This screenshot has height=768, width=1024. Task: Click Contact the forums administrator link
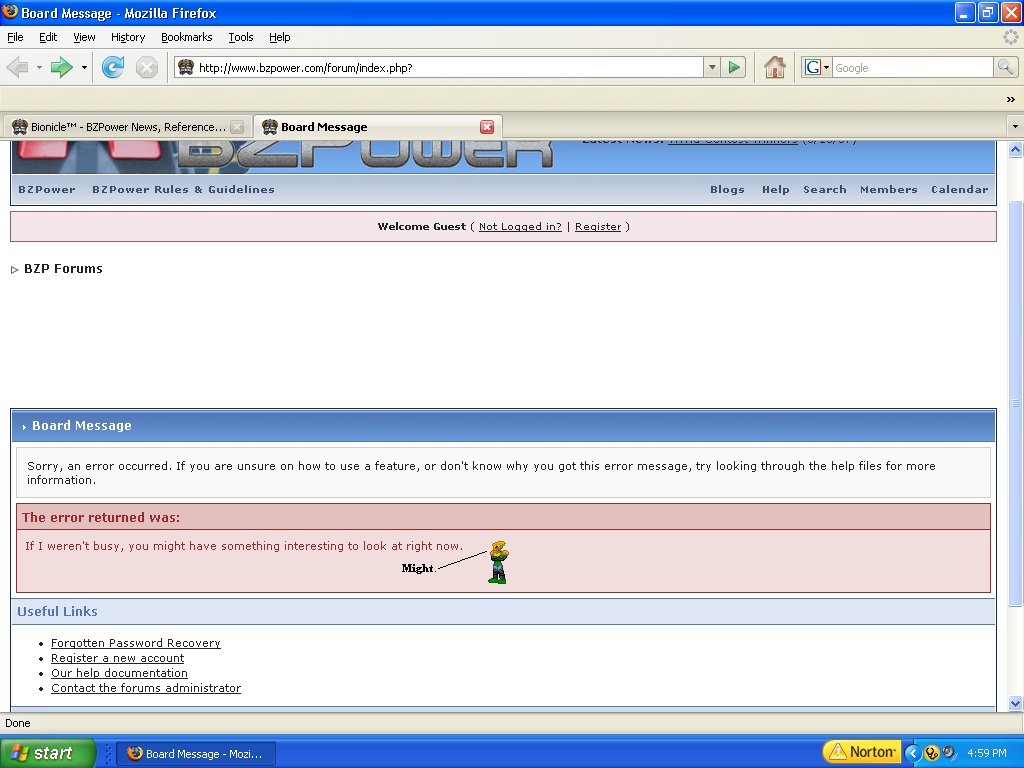146,688
